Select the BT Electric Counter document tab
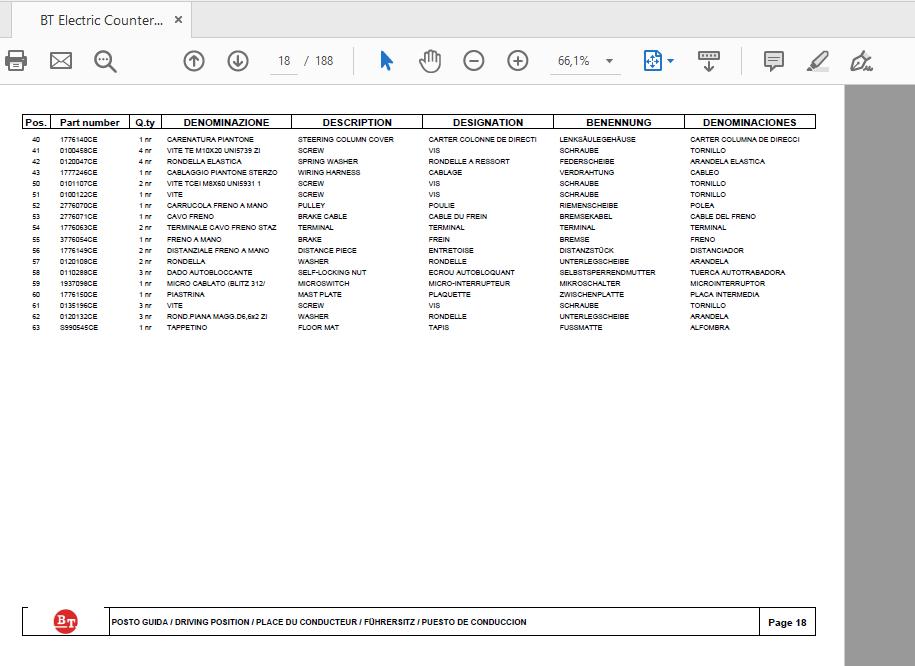Viewport: 915px width, 666px height. pos(102,20)
